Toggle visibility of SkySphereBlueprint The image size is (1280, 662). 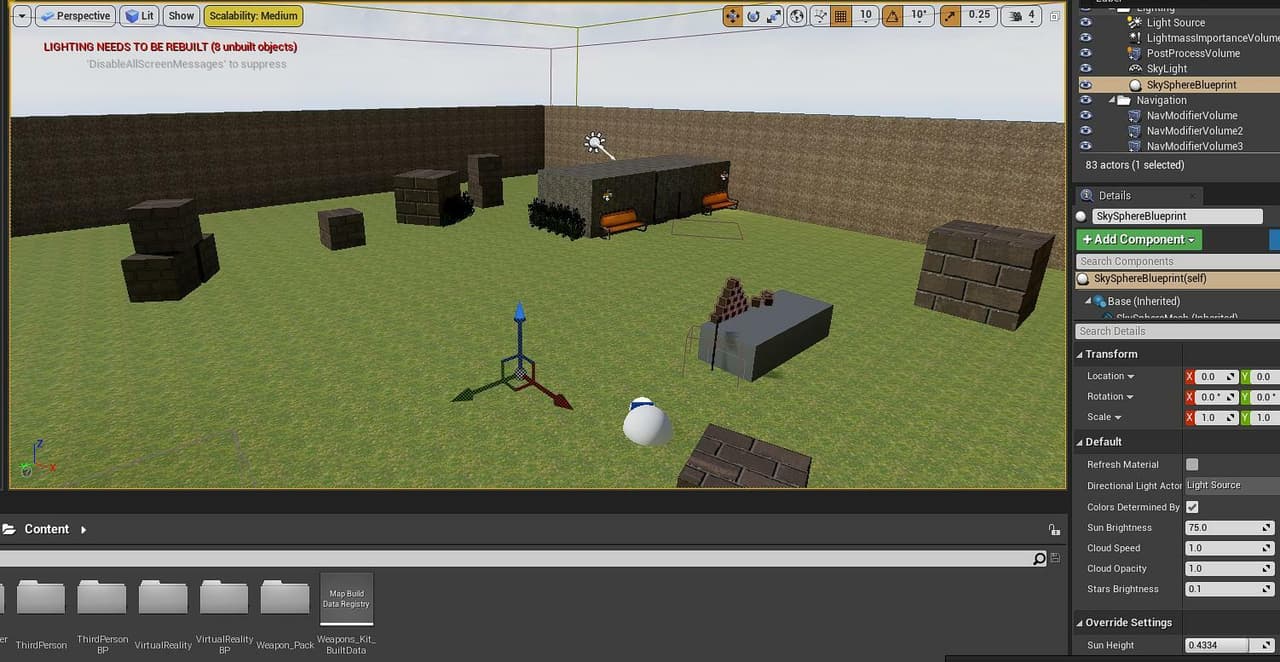[x=1085, y=85]
